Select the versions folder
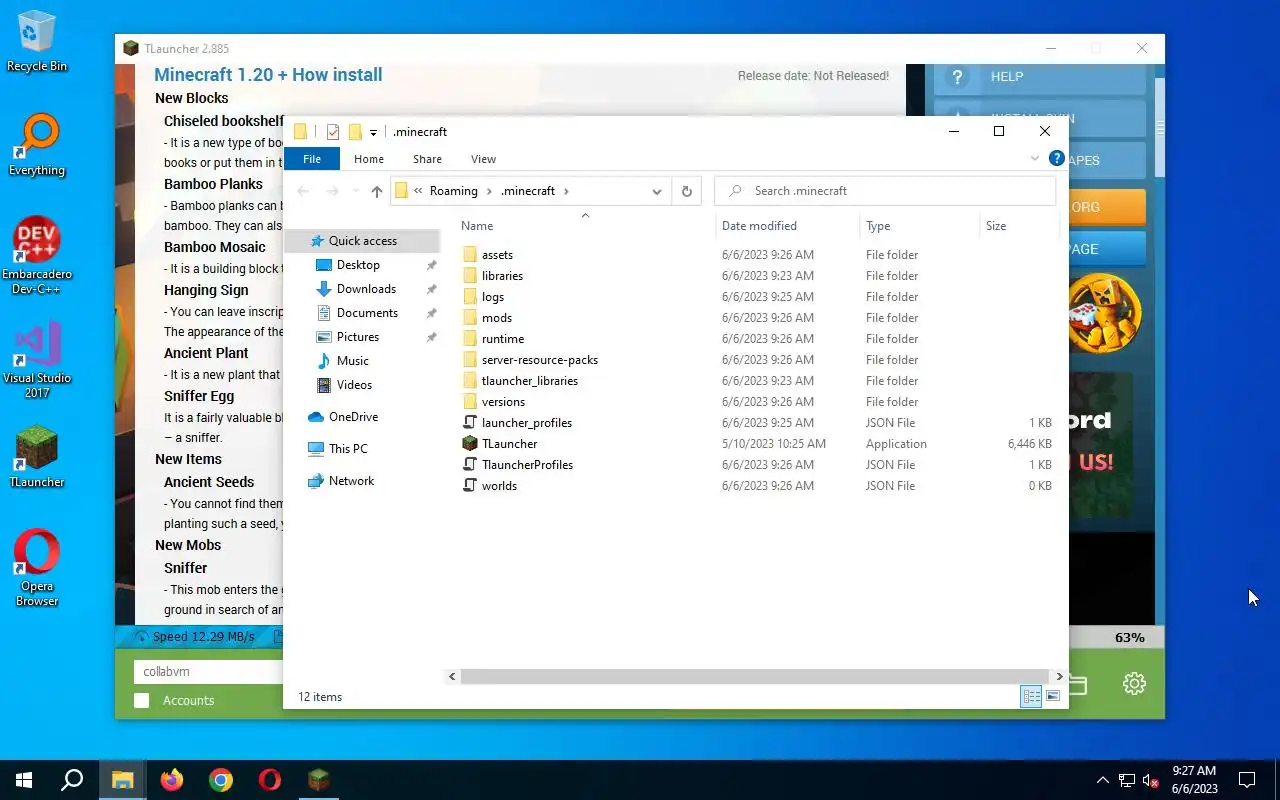Viewport: 1280px width, 800px height. pos(503,402)
